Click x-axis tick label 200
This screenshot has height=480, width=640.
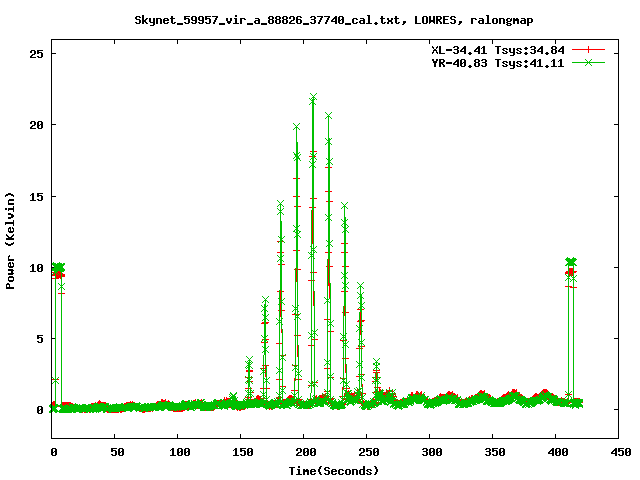(306, 452)
